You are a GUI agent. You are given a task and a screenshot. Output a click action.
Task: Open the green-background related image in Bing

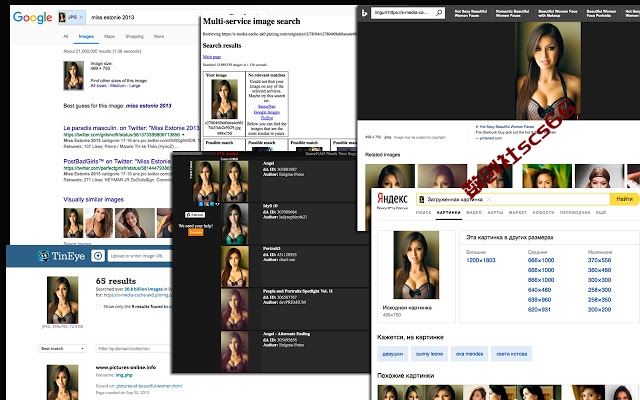[547, 176]
